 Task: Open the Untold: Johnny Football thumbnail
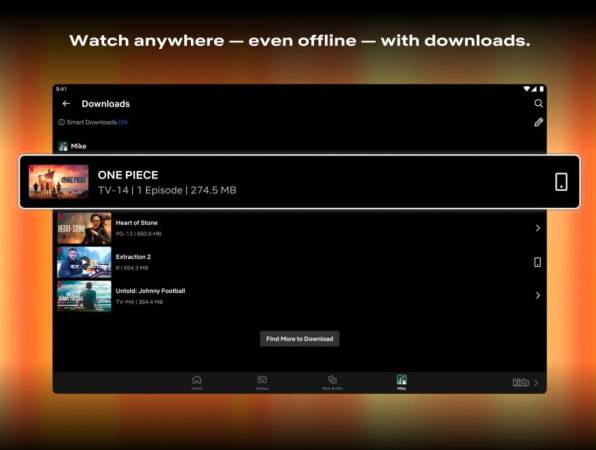coord(84,296)
